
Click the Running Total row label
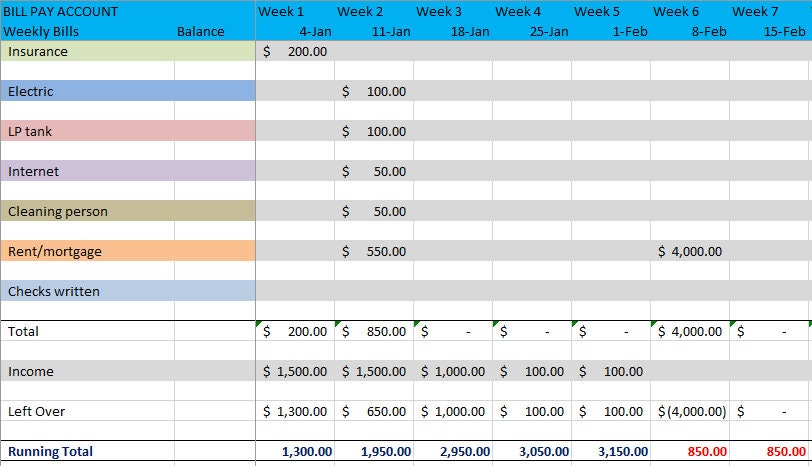(50, 451)
